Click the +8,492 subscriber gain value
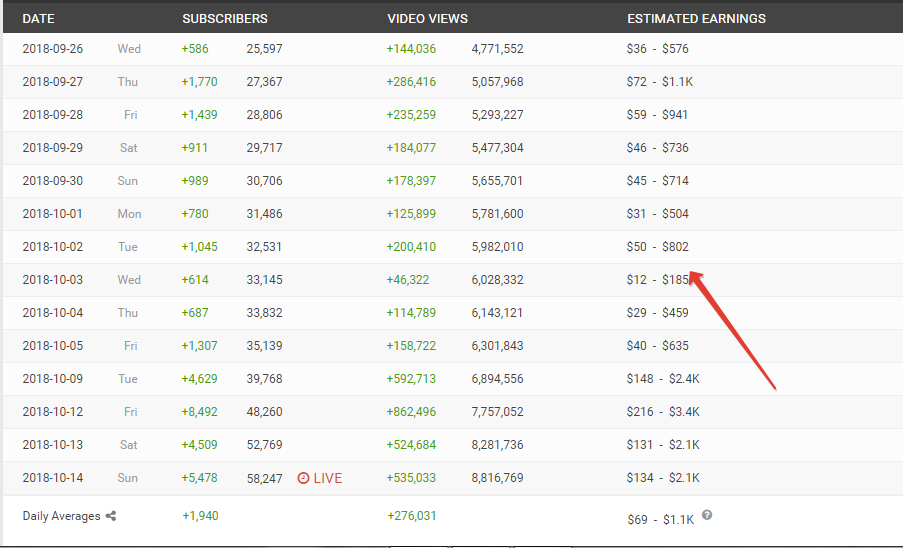The width and height of the screenshot is (903, 548). [199, 412]
